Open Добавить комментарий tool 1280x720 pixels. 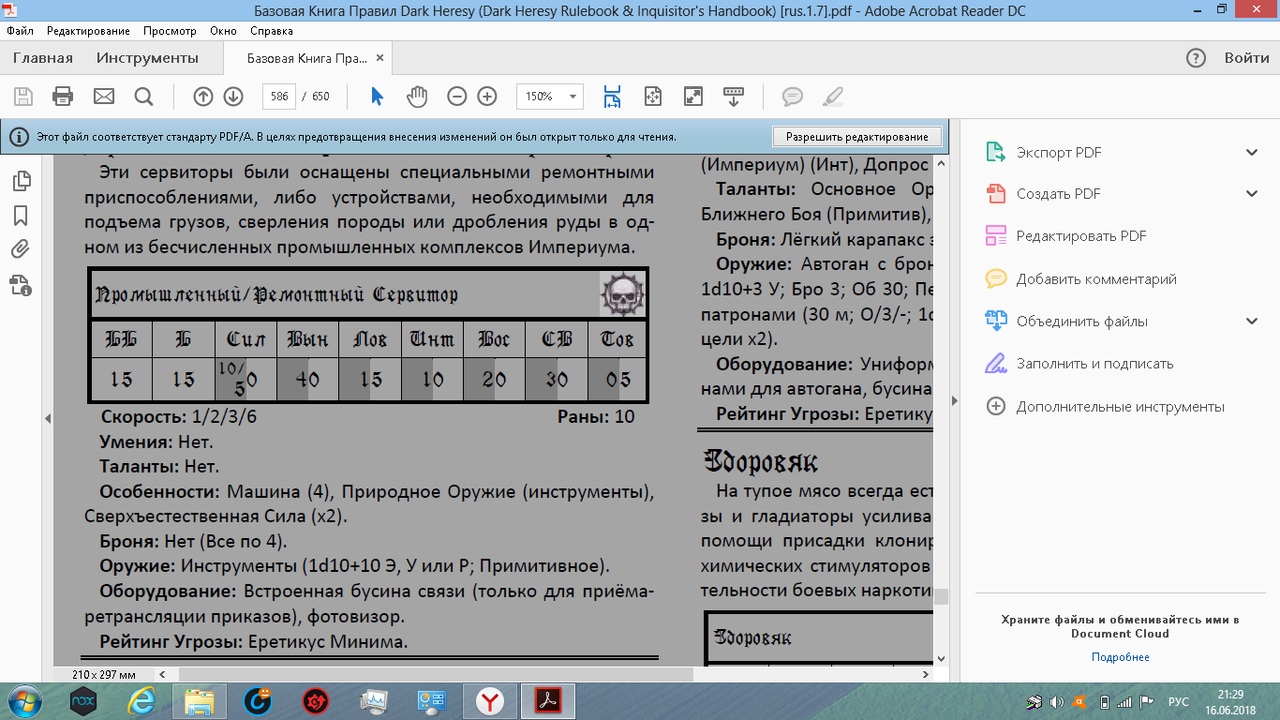pos(1096,279)
